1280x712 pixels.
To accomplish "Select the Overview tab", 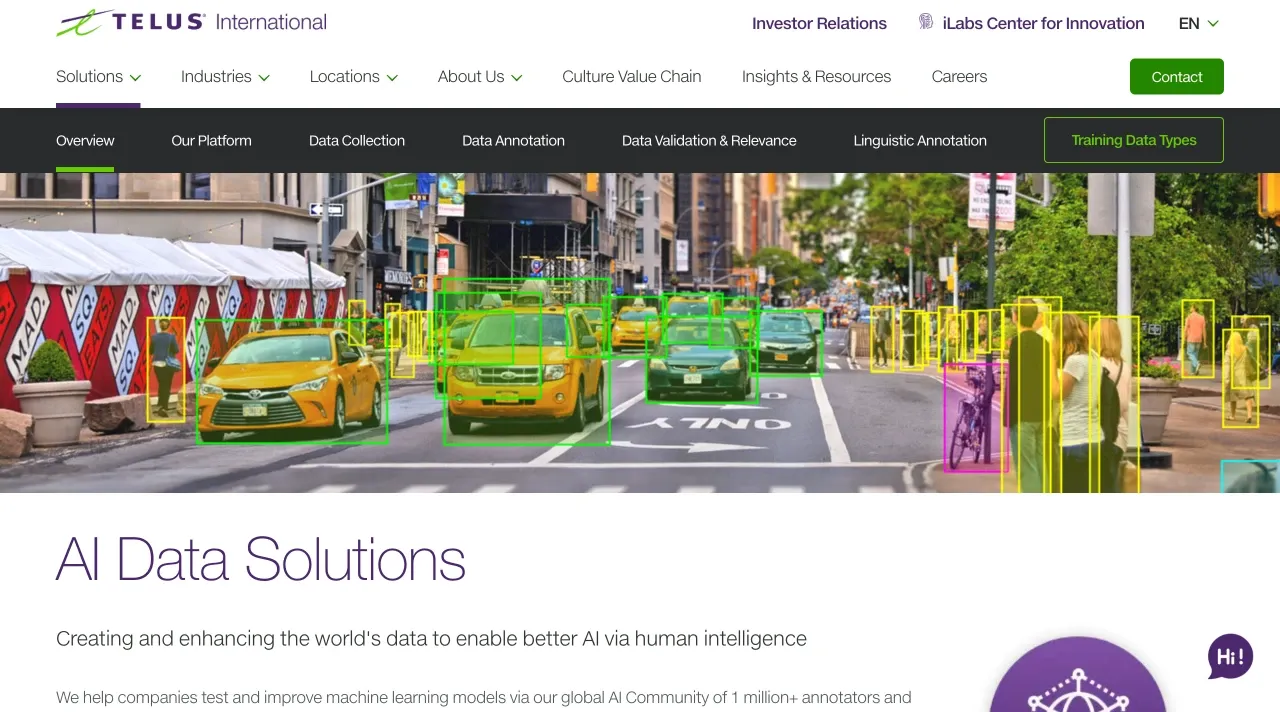I will 85,141.
